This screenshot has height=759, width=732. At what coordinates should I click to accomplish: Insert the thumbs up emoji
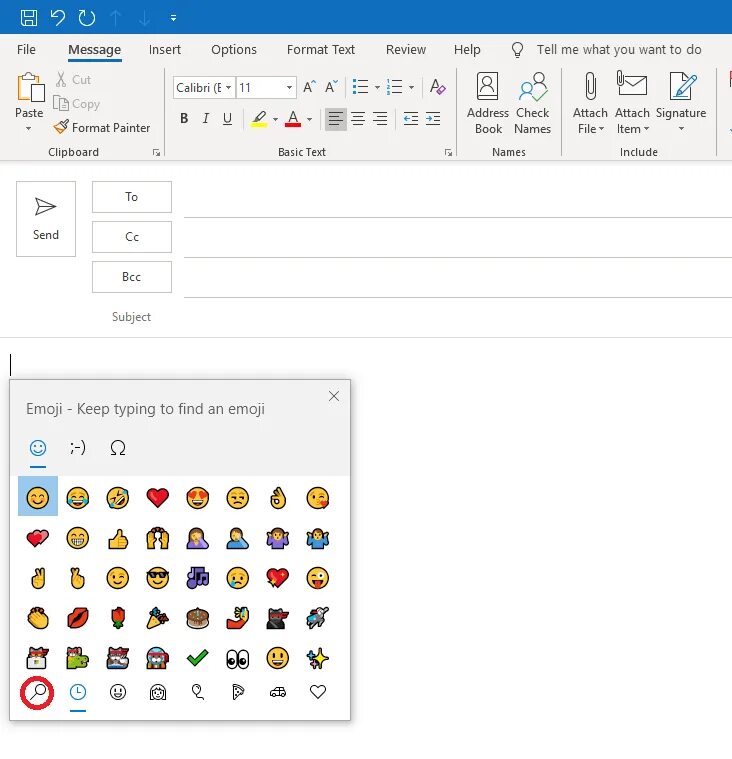coord(118,538)
